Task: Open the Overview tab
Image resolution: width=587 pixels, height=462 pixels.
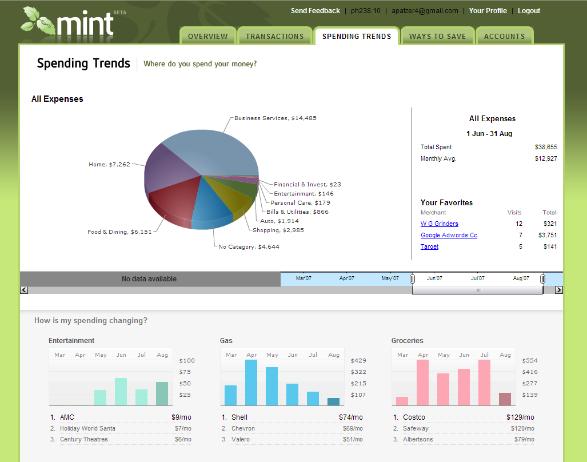Action: pos(208,36)
